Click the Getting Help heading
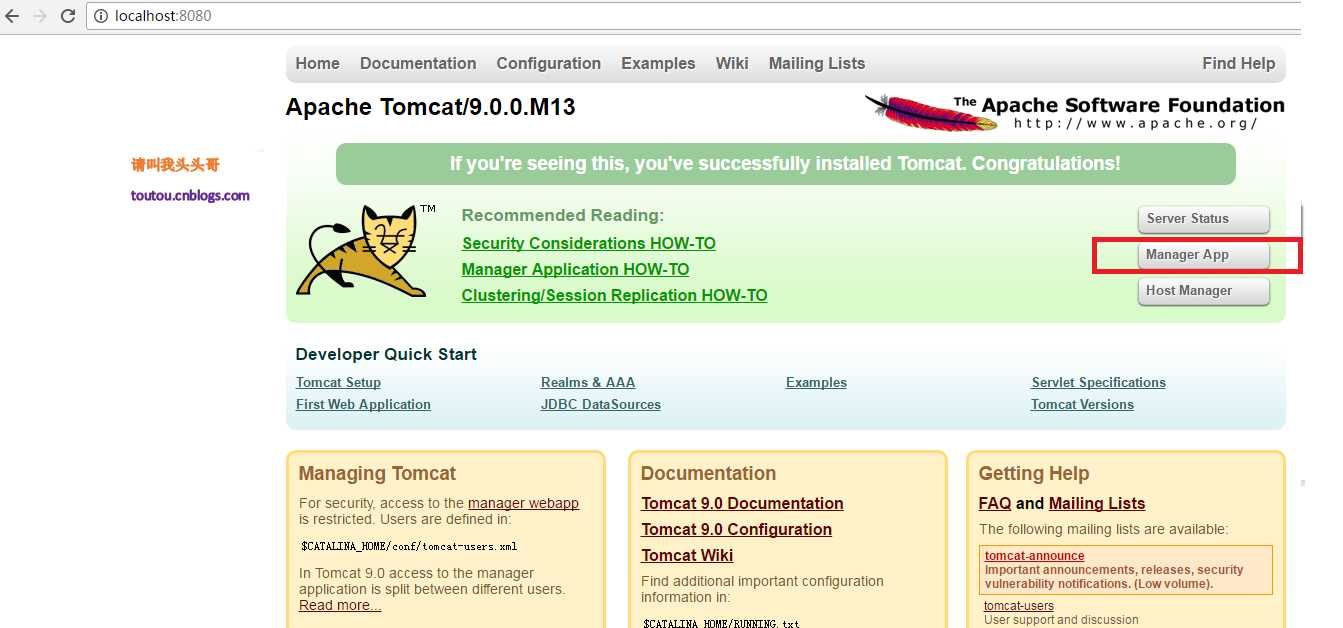Viewport: 1343px width, 628px height. point(1034,474)
